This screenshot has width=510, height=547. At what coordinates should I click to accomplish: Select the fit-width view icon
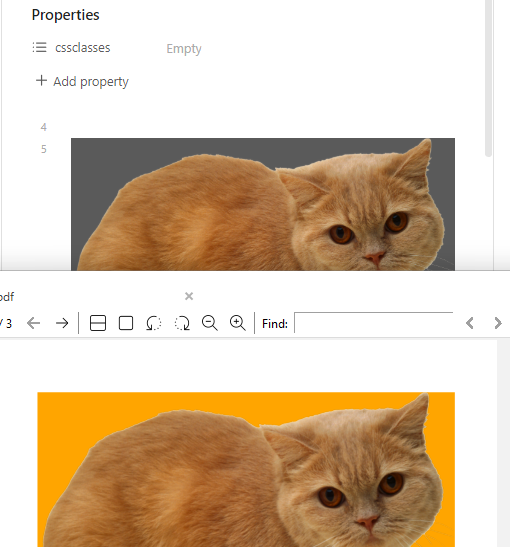(x=98, y=323)
